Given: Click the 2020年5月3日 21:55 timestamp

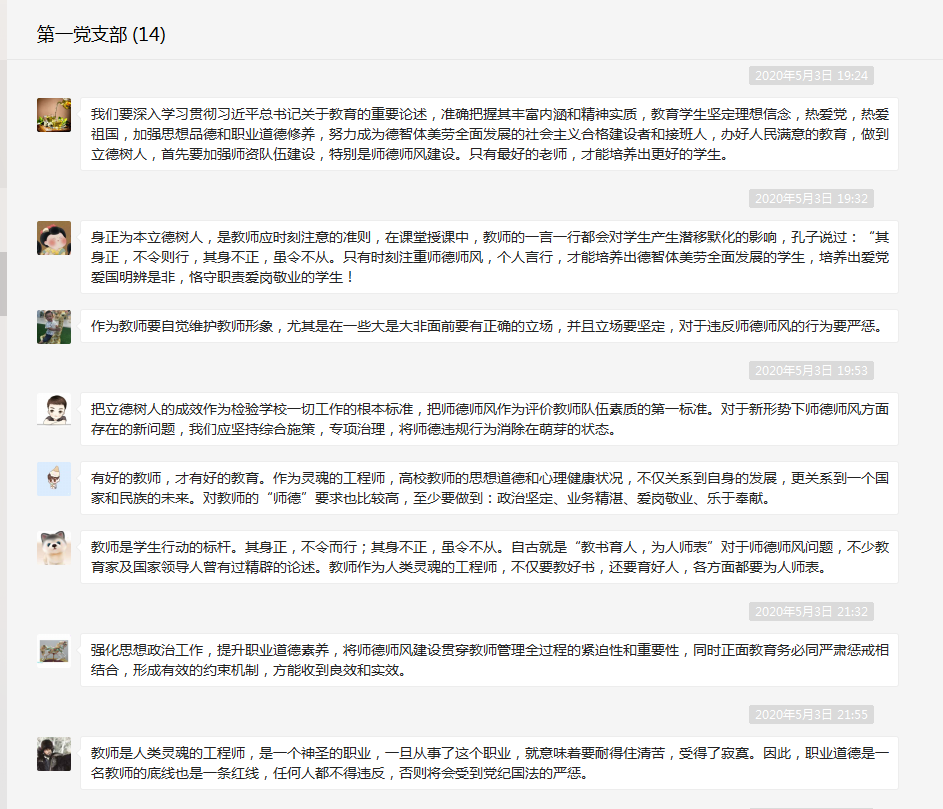Looking at the screenshot, I should tap(811, 715).
